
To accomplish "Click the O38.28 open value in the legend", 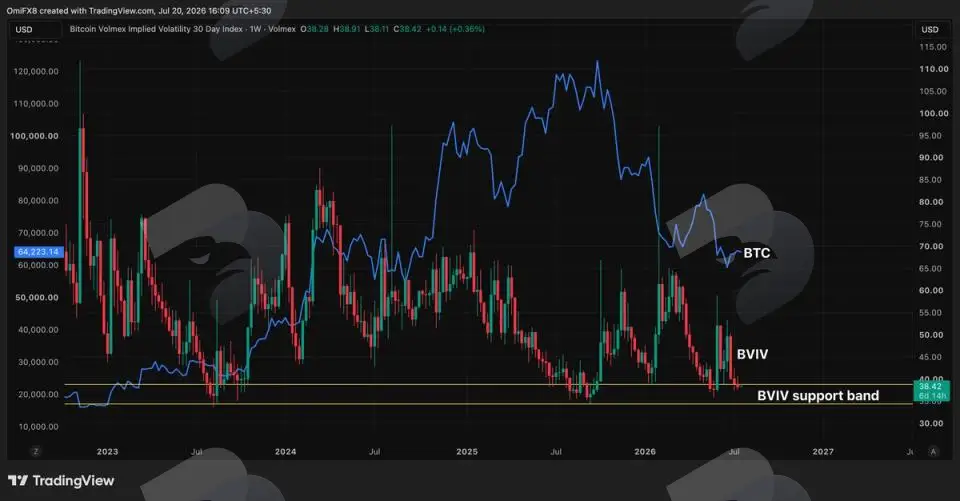I will [314, 29].
